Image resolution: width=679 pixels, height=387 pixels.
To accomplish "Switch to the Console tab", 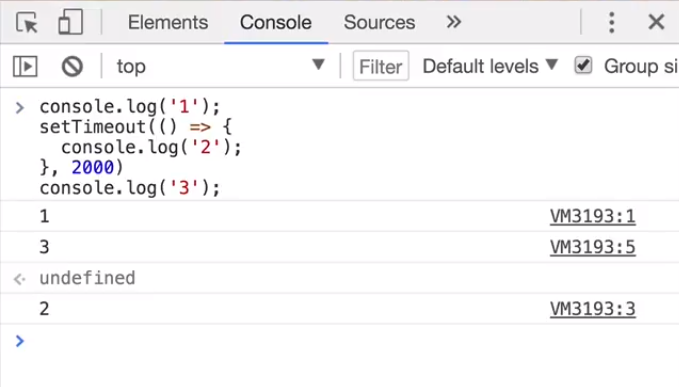I will point(276,22).
